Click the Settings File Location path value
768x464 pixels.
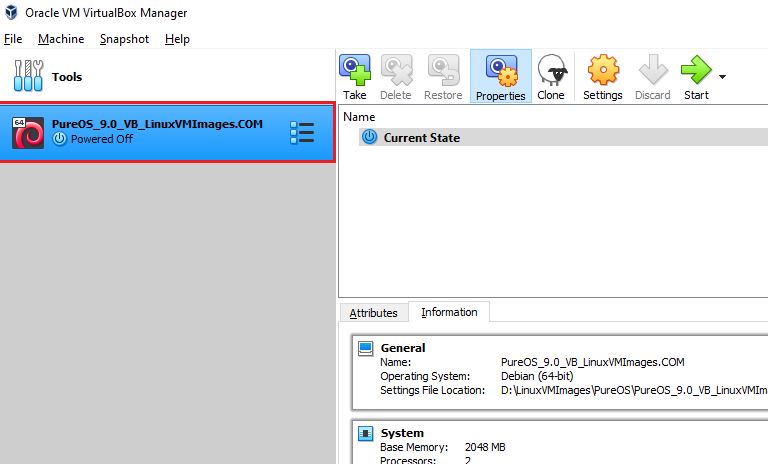pyautogui.click(x=634, y=391)
